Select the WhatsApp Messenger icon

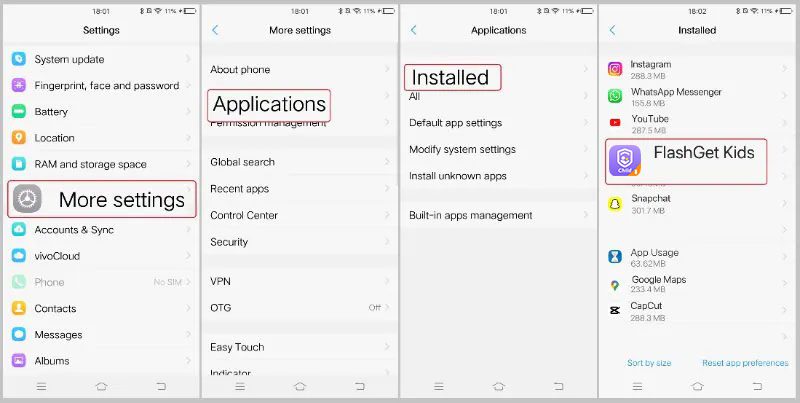[x=615, y=96]
